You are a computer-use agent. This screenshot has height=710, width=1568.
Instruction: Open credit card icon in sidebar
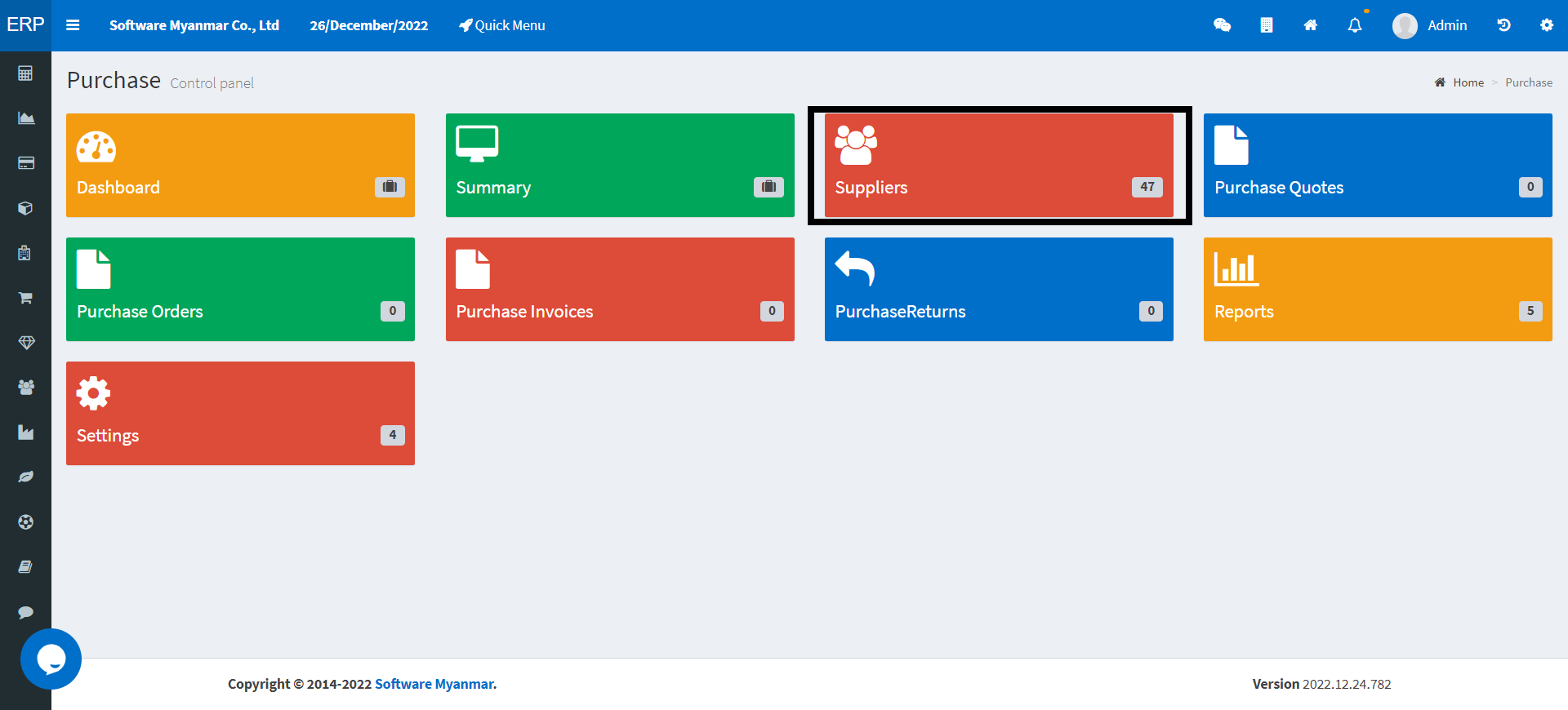pos(26,163)
